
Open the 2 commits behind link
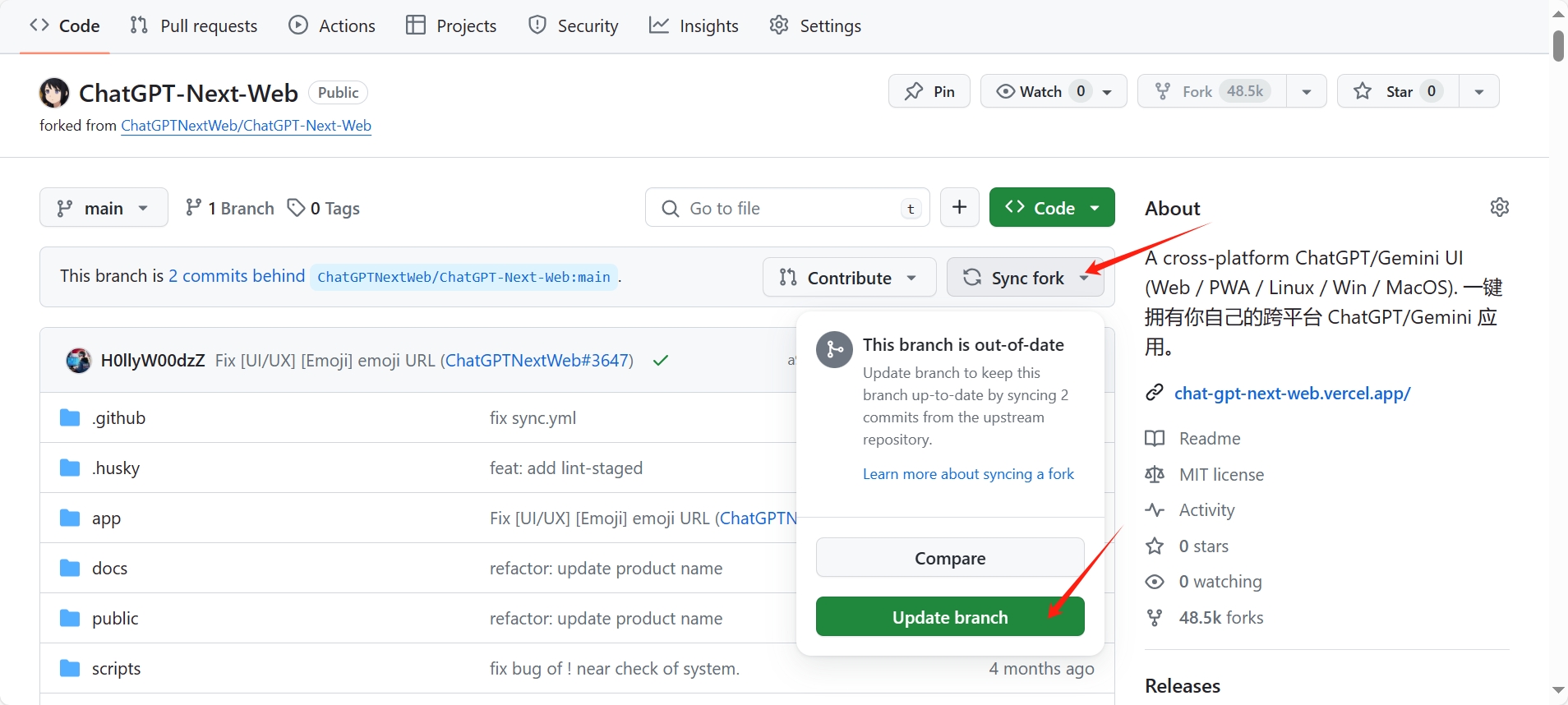237,276
